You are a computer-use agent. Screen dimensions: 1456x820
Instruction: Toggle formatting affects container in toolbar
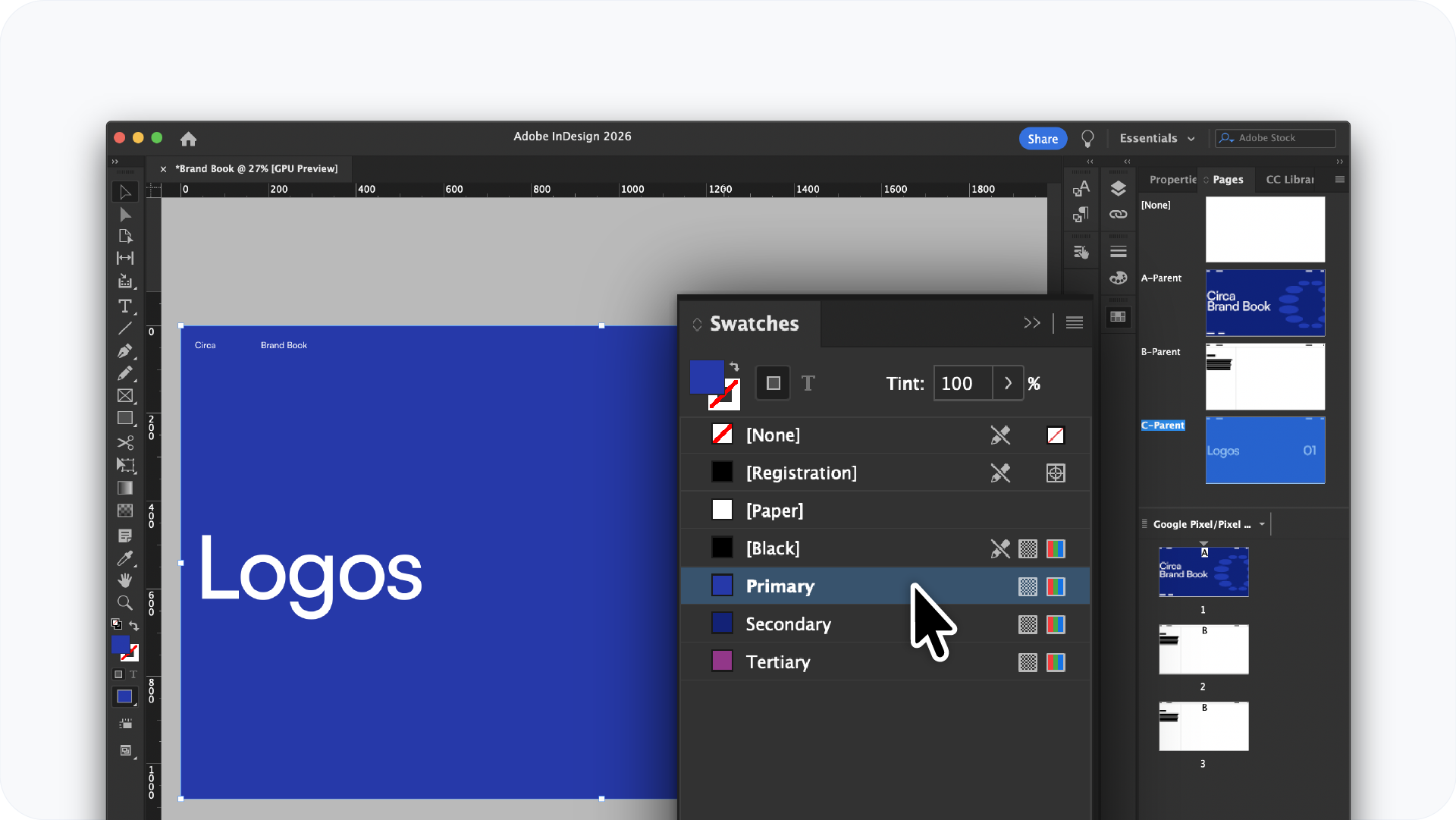point(118,674)
